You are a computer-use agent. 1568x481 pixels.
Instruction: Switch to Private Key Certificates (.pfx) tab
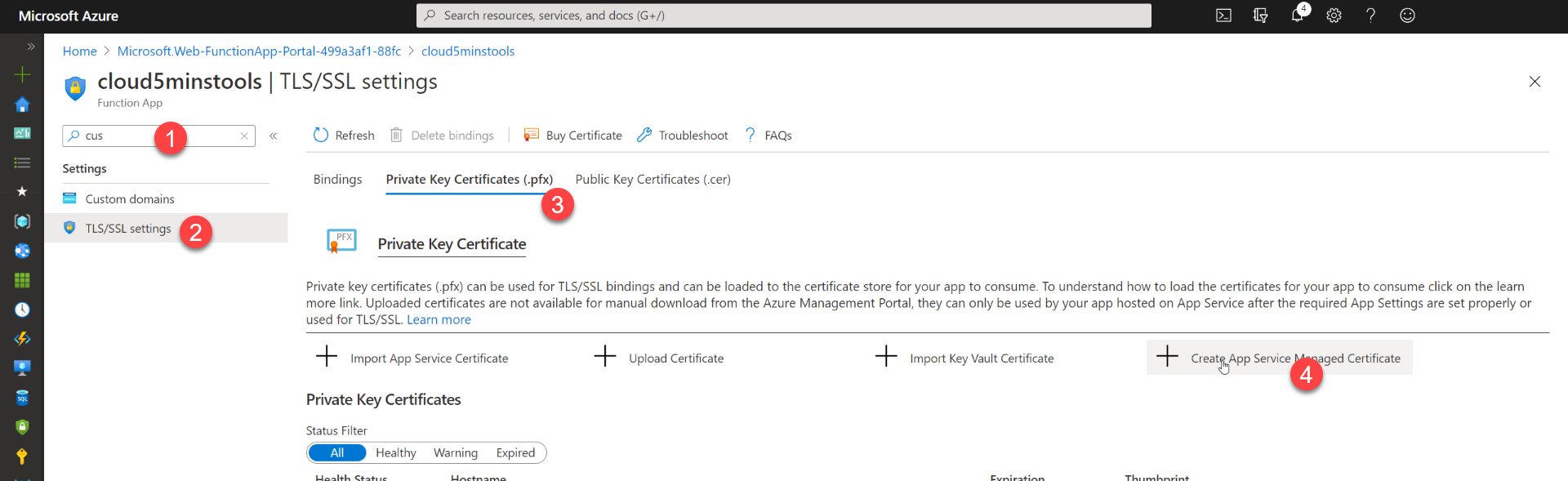[470, 179]
